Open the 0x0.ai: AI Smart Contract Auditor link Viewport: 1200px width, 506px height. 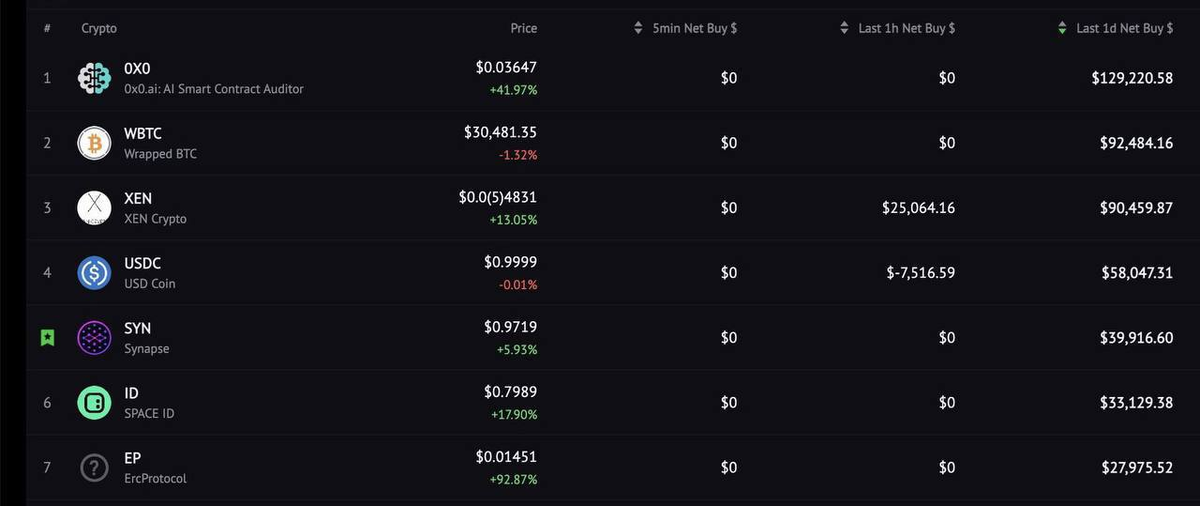213,89
